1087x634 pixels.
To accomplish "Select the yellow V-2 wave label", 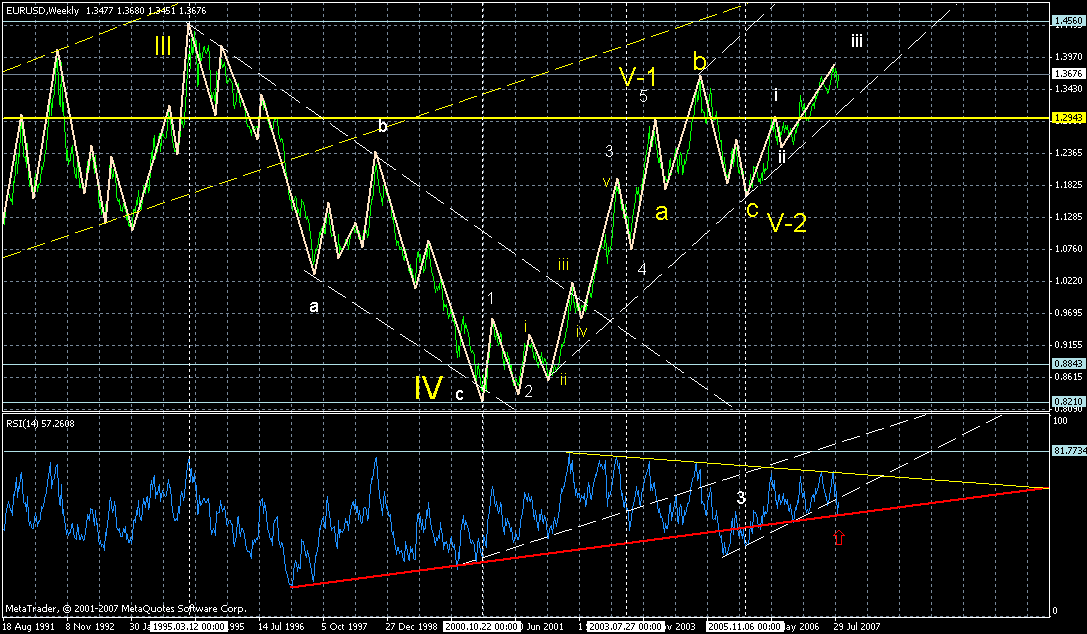I will [x=787, y=222].
